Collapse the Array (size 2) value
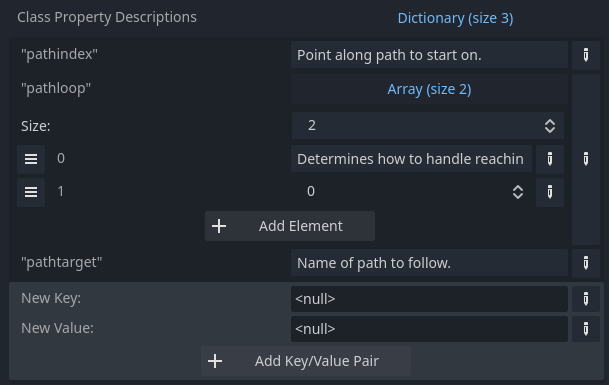The image size is (609, 385). point(429,89)
